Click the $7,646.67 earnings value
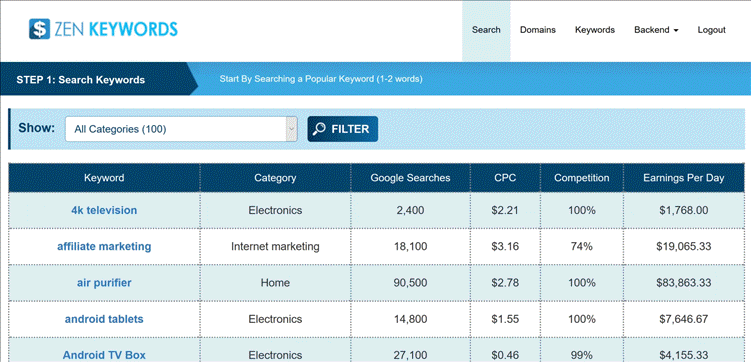This screenshot has height=362, width=751. coord(684,319)
